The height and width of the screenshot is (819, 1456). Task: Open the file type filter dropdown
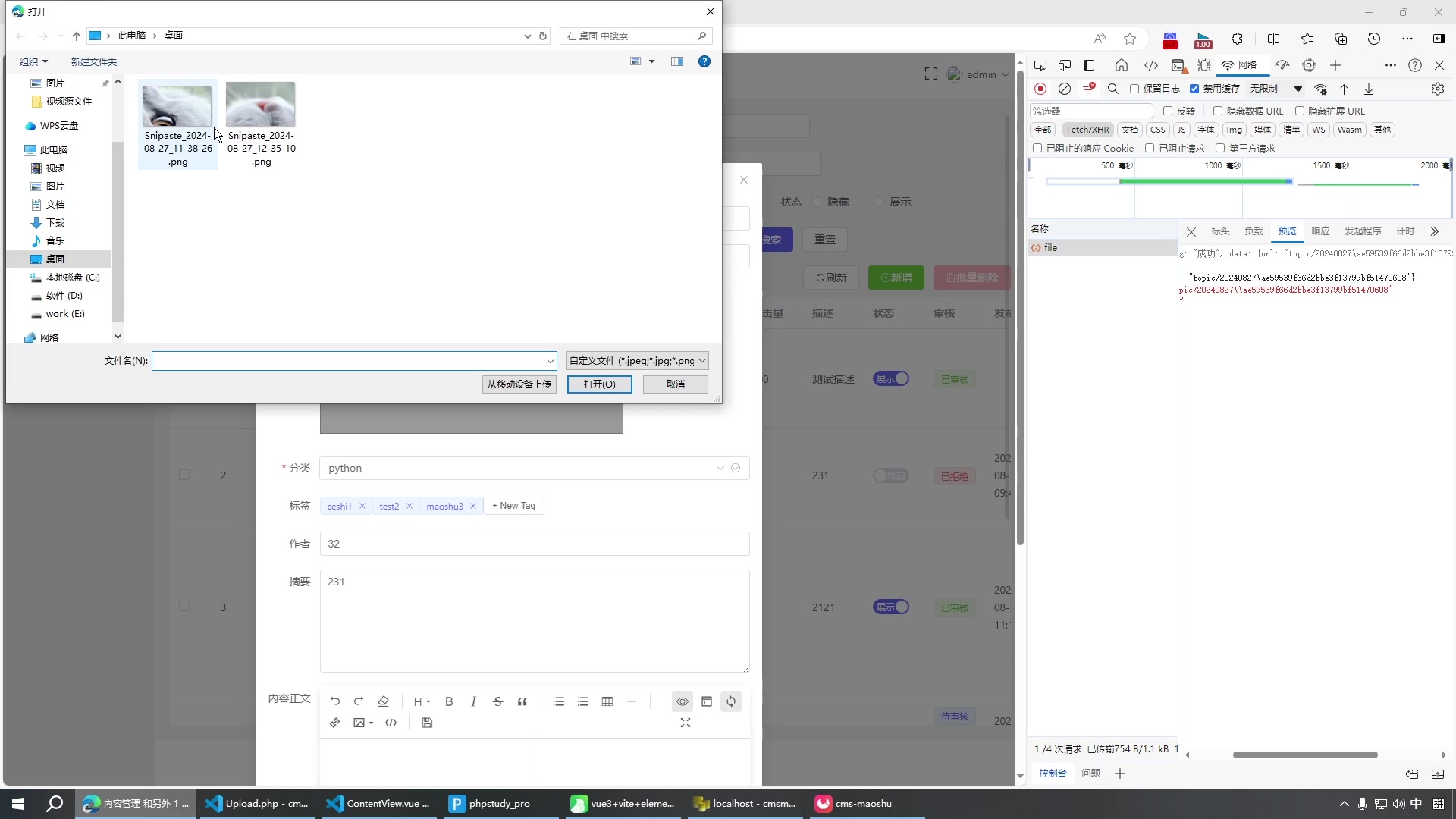coord(637,361)
